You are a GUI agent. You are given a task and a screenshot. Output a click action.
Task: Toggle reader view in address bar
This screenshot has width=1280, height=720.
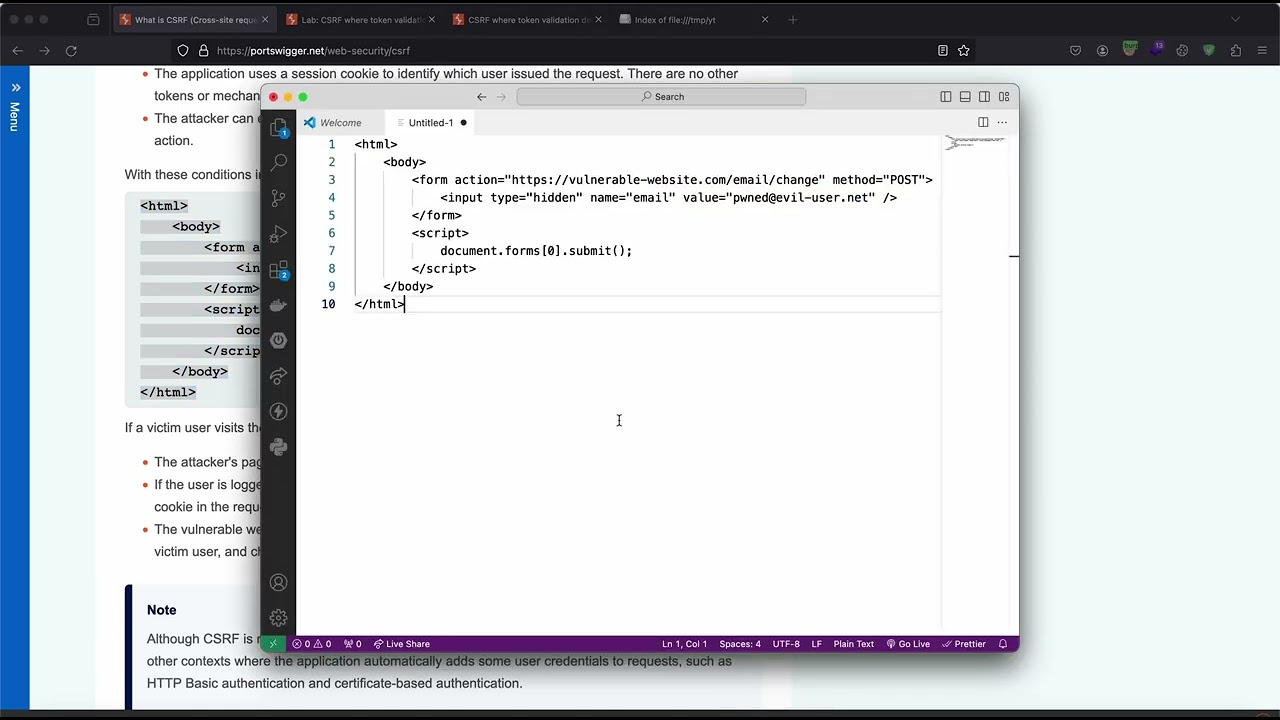942,51
